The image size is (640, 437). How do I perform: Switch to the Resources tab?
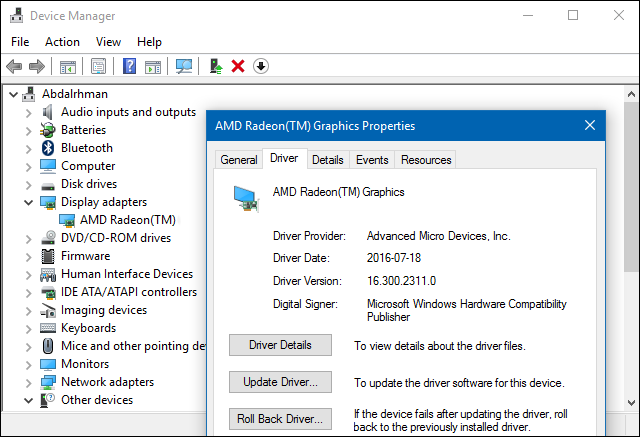click(x=426, y=160)
